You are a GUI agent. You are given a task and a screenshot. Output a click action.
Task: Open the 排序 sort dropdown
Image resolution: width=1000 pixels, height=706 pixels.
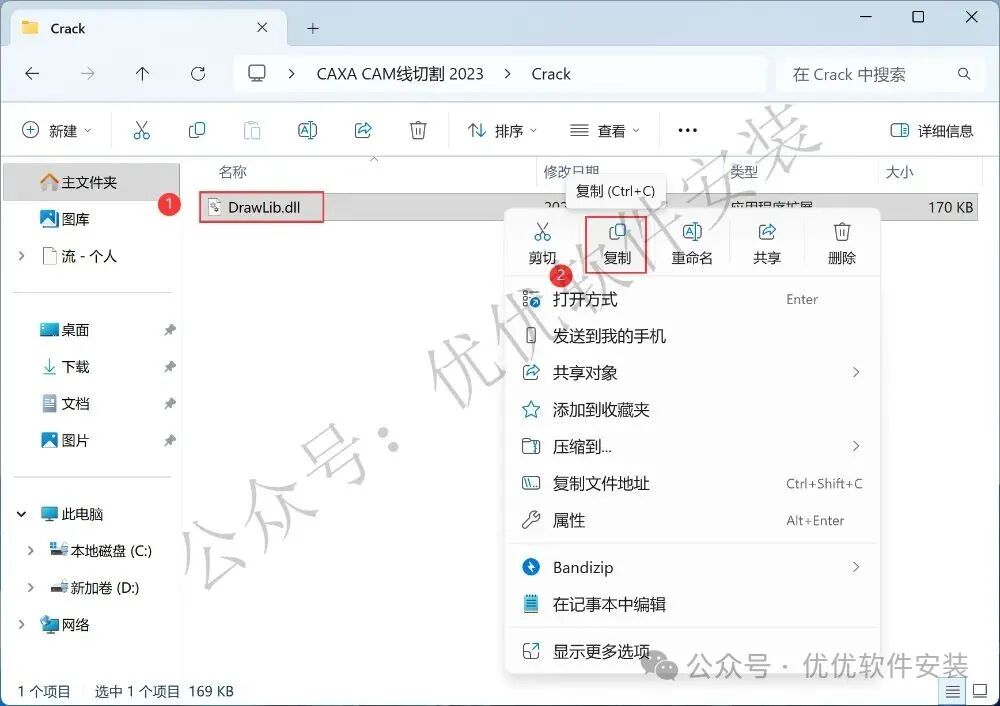[503, 131]
